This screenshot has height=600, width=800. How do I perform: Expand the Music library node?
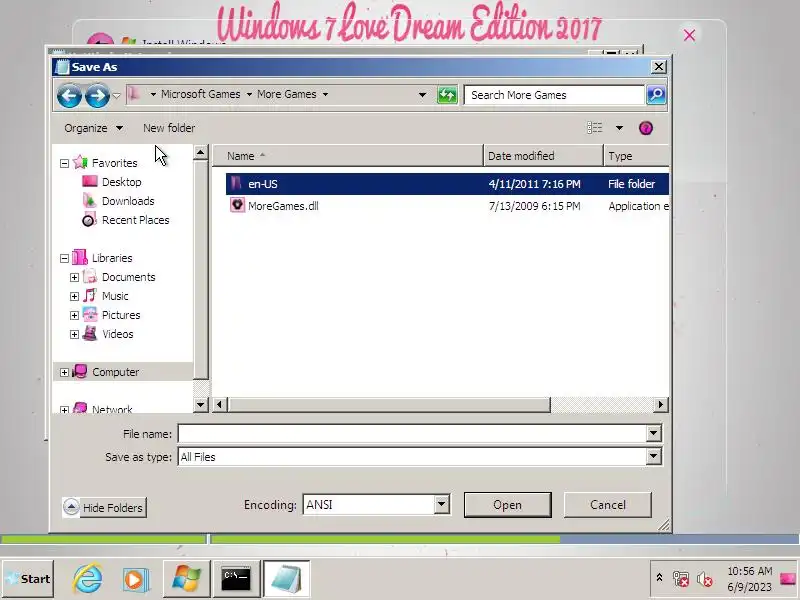pyautogui.click(x=74, y=296)
